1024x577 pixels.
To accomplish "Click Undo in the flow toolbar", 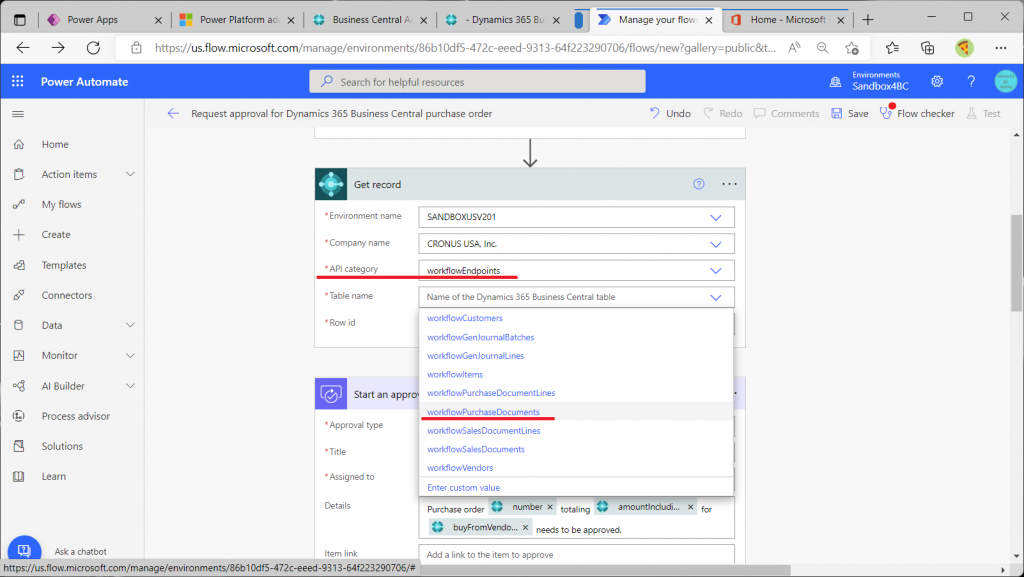I will tap(670, 114).
